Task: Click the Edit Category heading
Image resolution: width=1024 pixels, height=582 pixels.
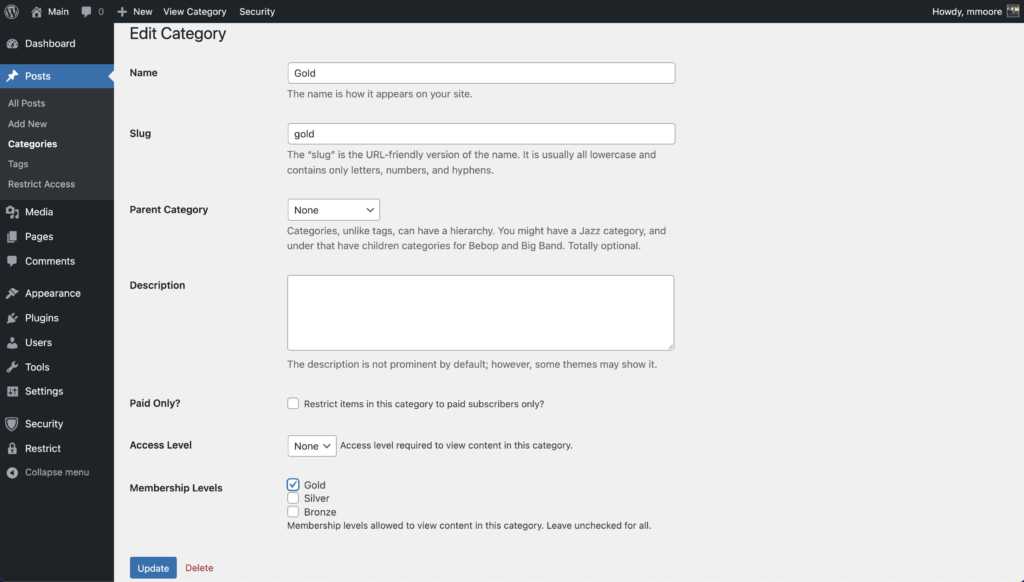Action: (x=178, y=34)
